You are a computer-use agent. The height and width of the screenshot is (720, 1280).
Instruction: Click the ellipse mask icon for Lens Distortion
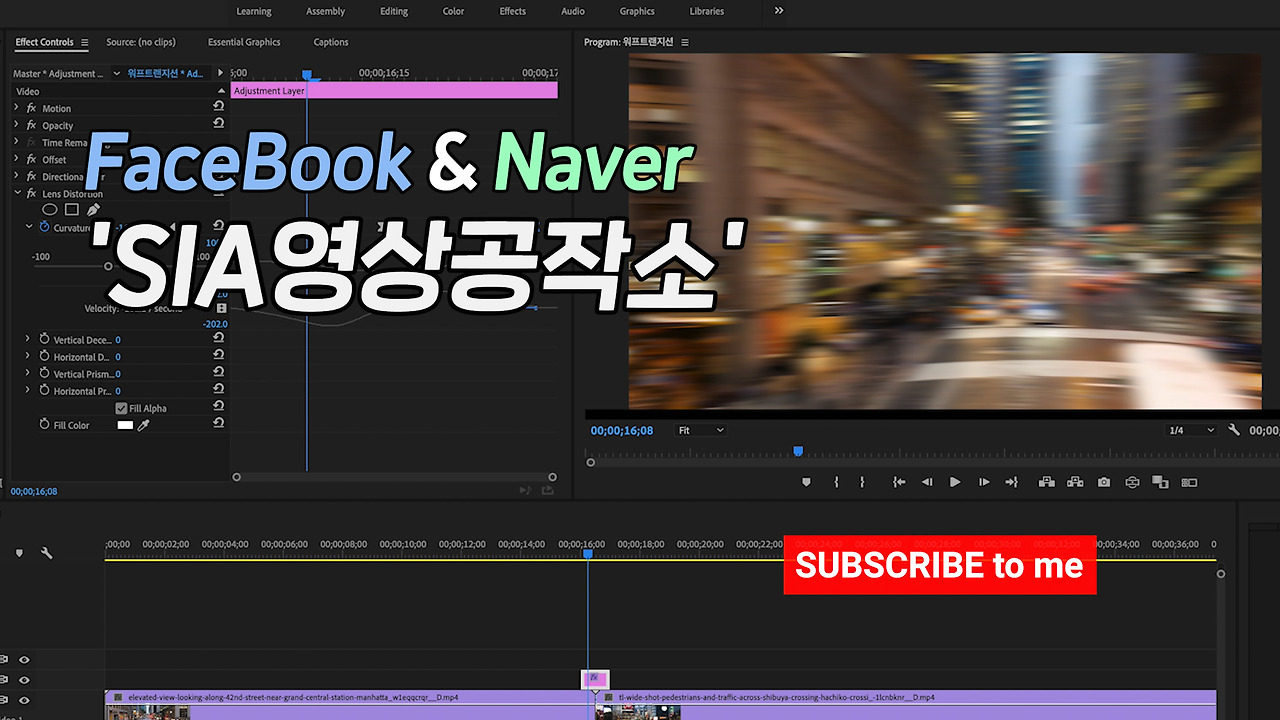tap(49, 209)
